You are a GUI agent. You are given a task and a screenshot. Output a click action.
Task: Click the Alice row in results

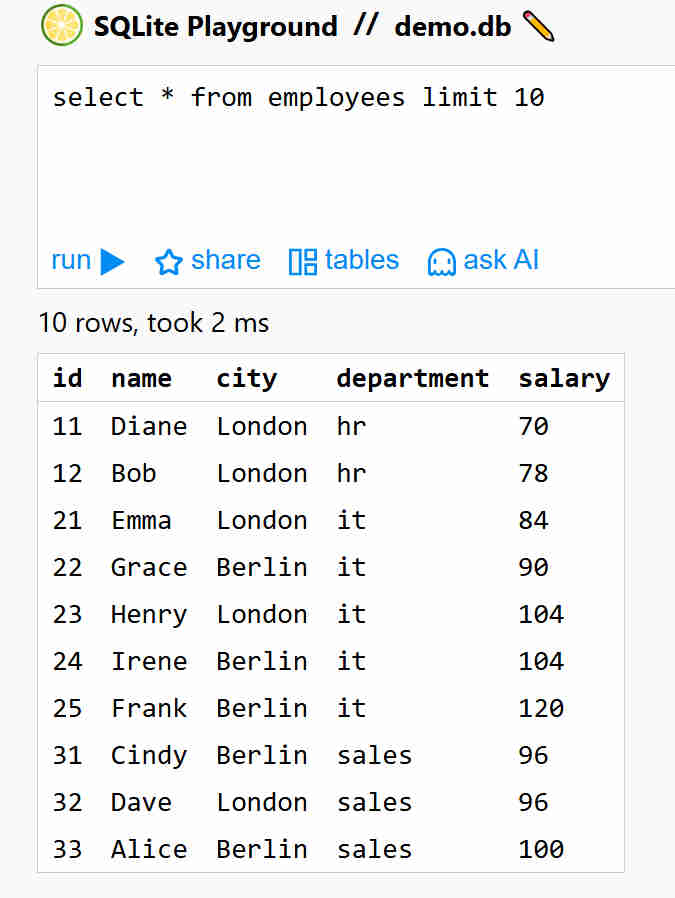coord(331,849)
